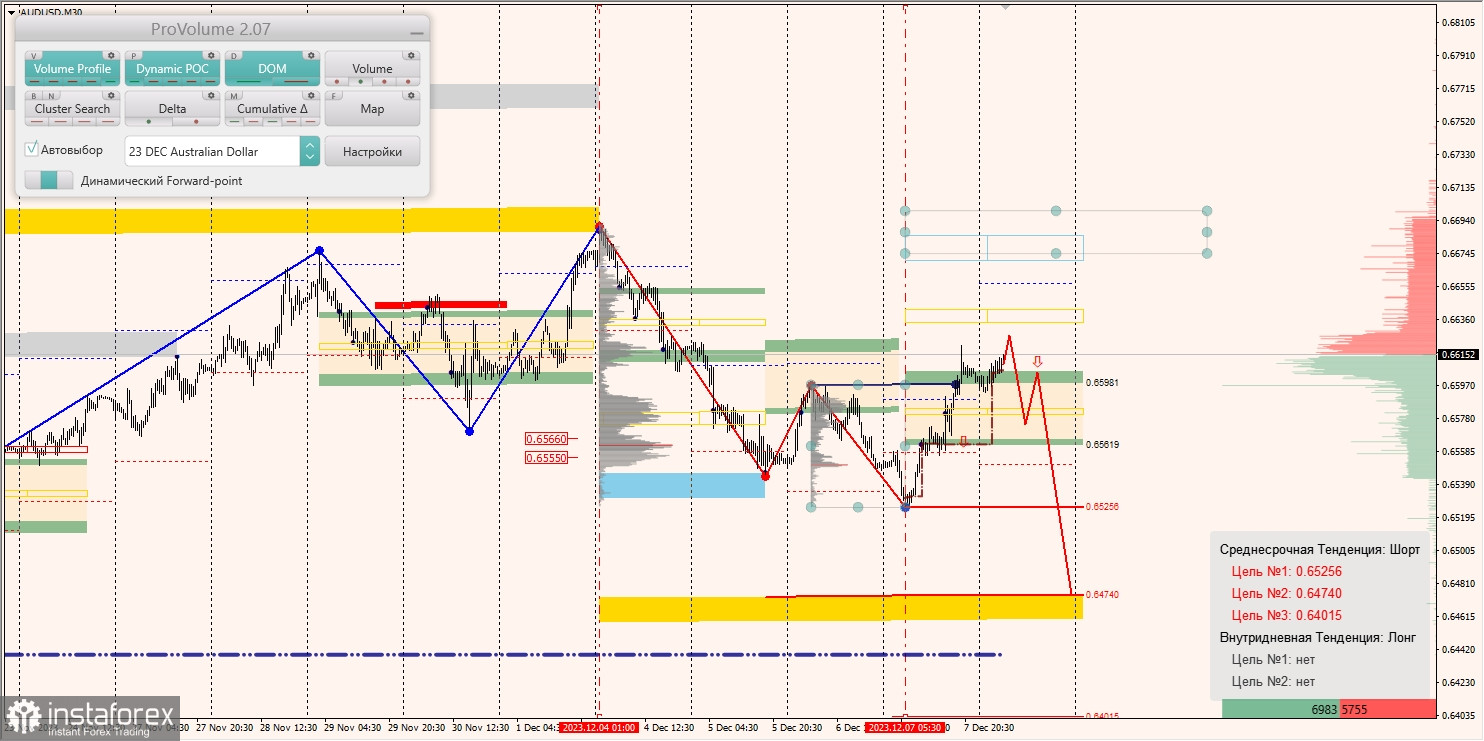Click the 0.65981 zone label
This screenshot has height=741, width=1484.
(x=1102, y=383)
